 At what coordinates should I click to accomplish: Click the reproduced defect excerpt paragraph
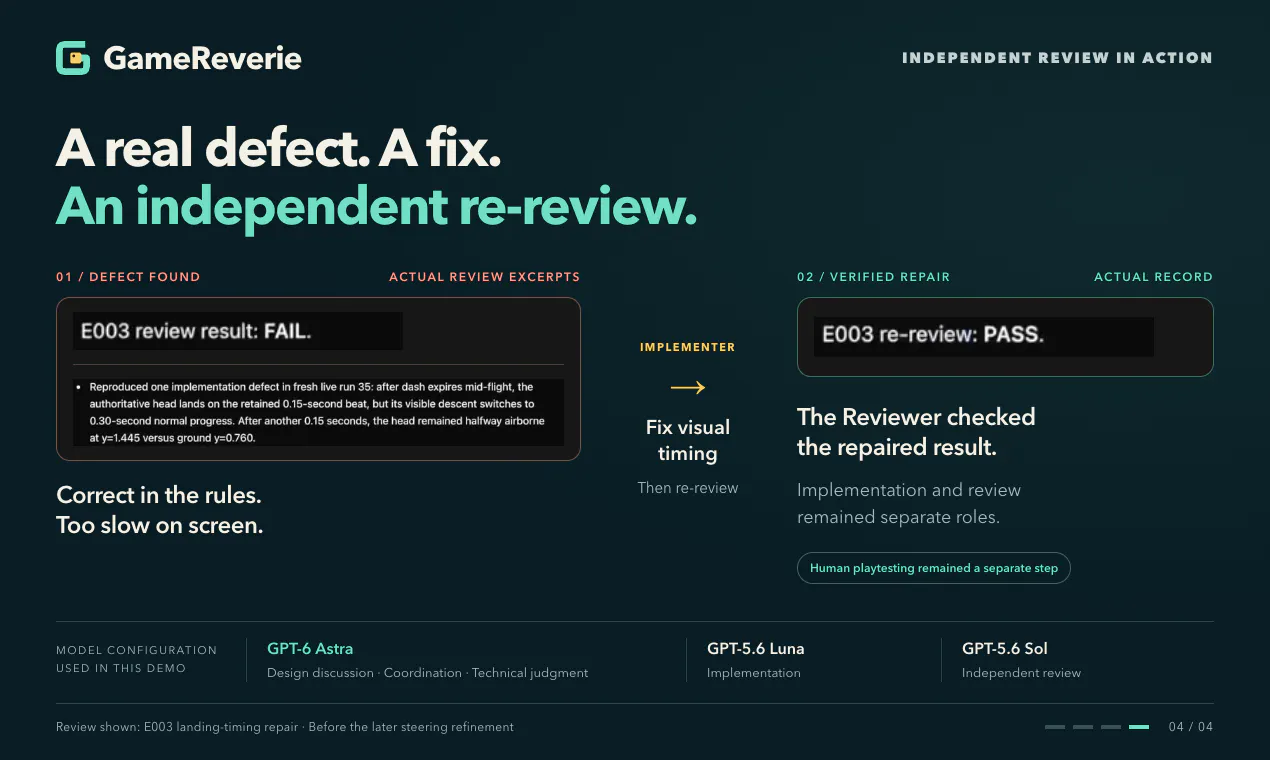318,412
